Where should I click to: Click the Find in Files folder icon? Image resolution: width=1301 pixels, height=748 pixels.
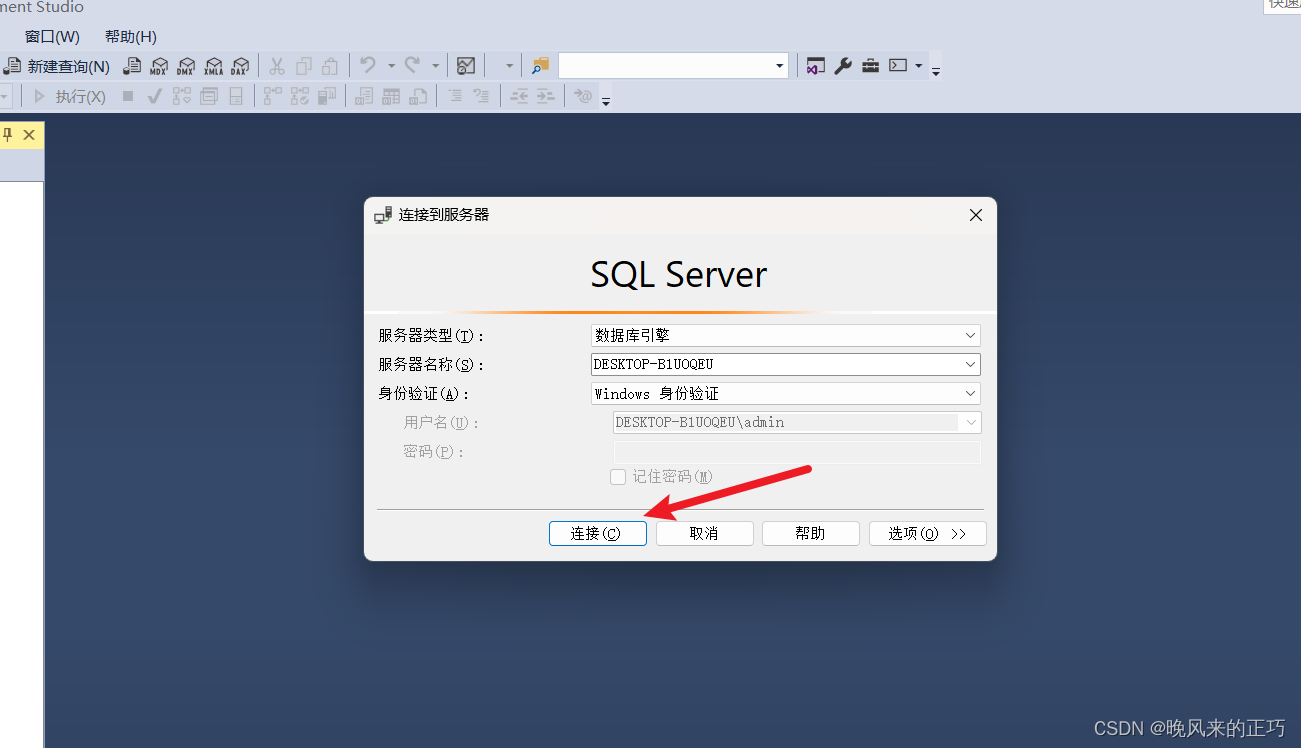[540, 66]
